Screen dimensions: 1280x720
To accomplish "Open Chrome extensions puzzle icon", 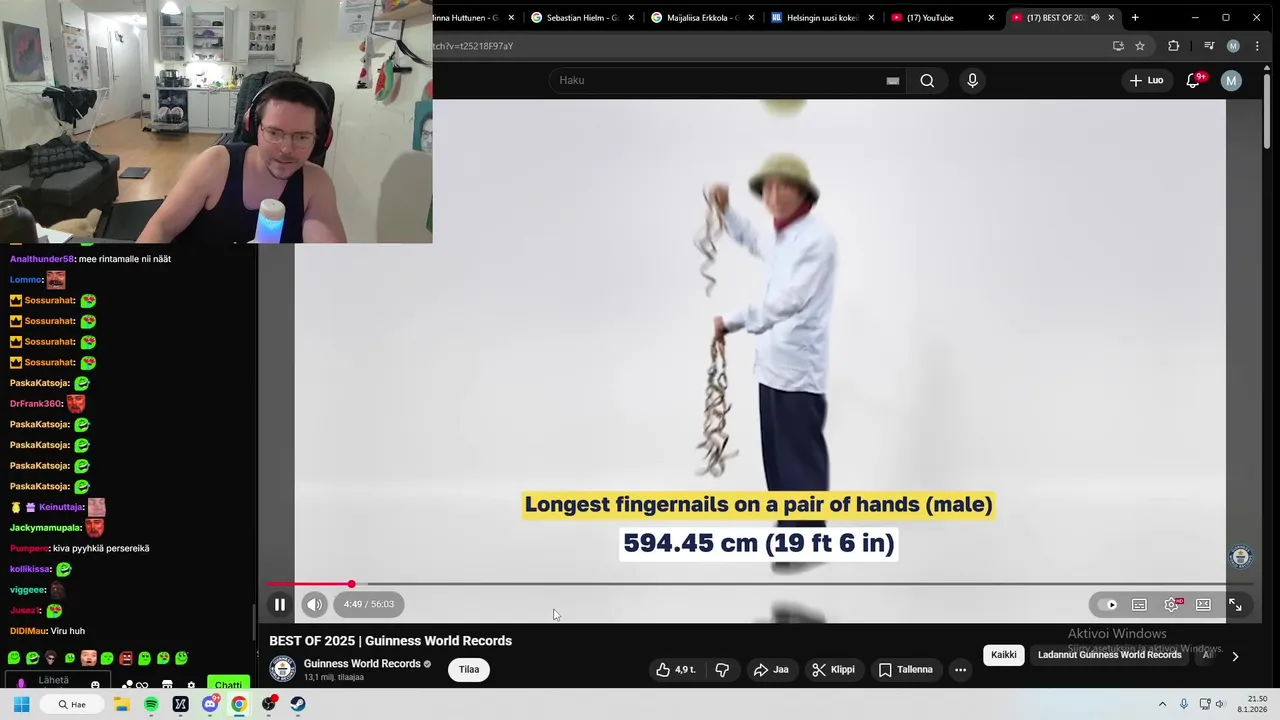I will [x=1174, y=46].
